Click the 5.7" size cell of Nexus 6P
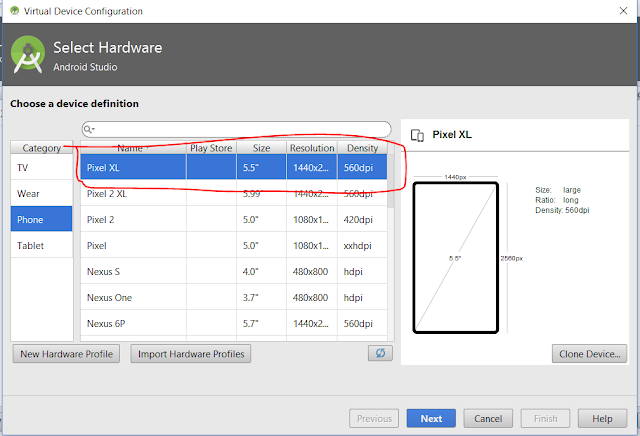The width and height of the screenshot is (640, 436). [261, 323]
